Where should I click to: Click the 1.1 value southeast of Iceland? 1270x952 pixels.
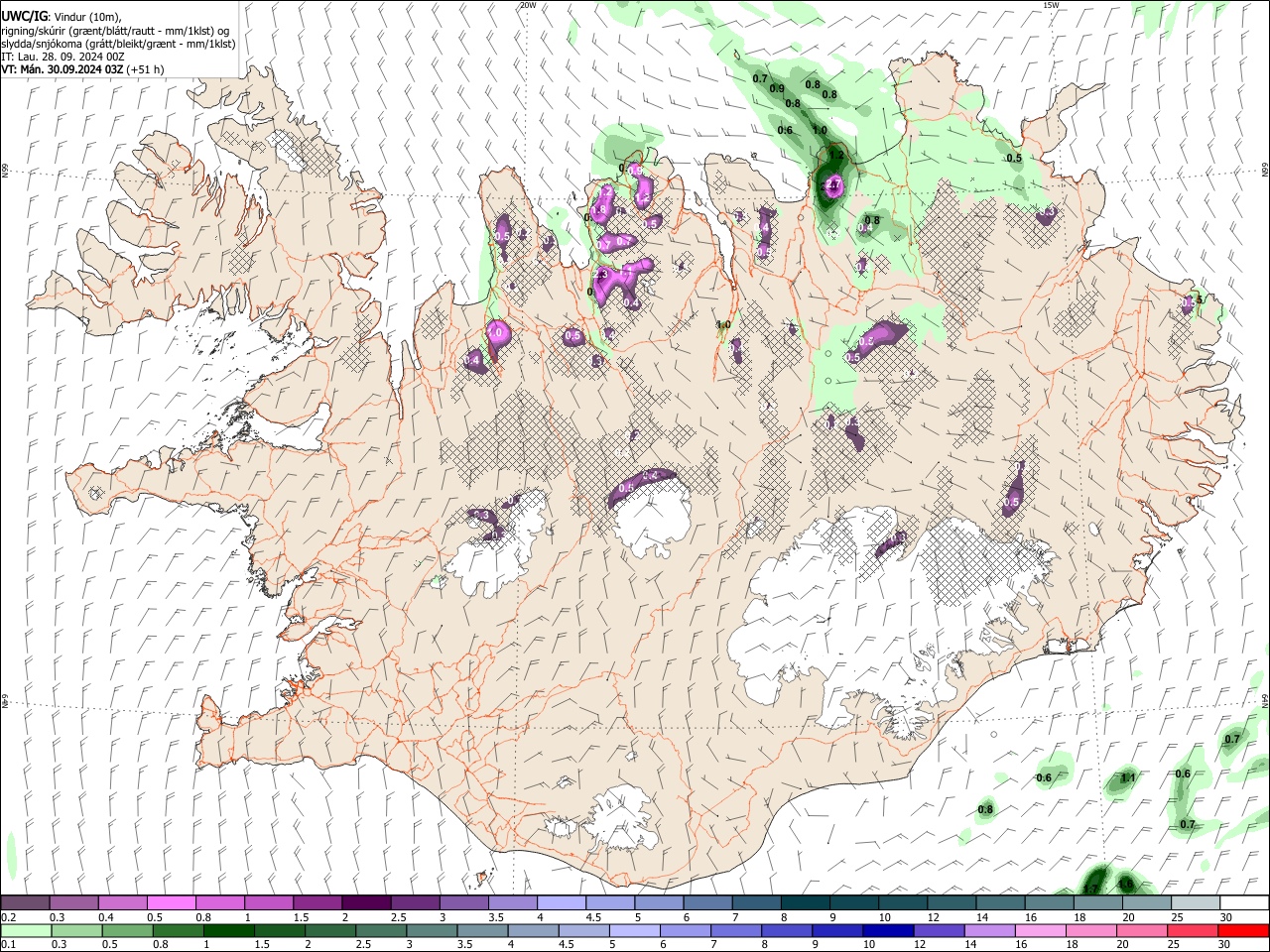(x=1127, y=777)
